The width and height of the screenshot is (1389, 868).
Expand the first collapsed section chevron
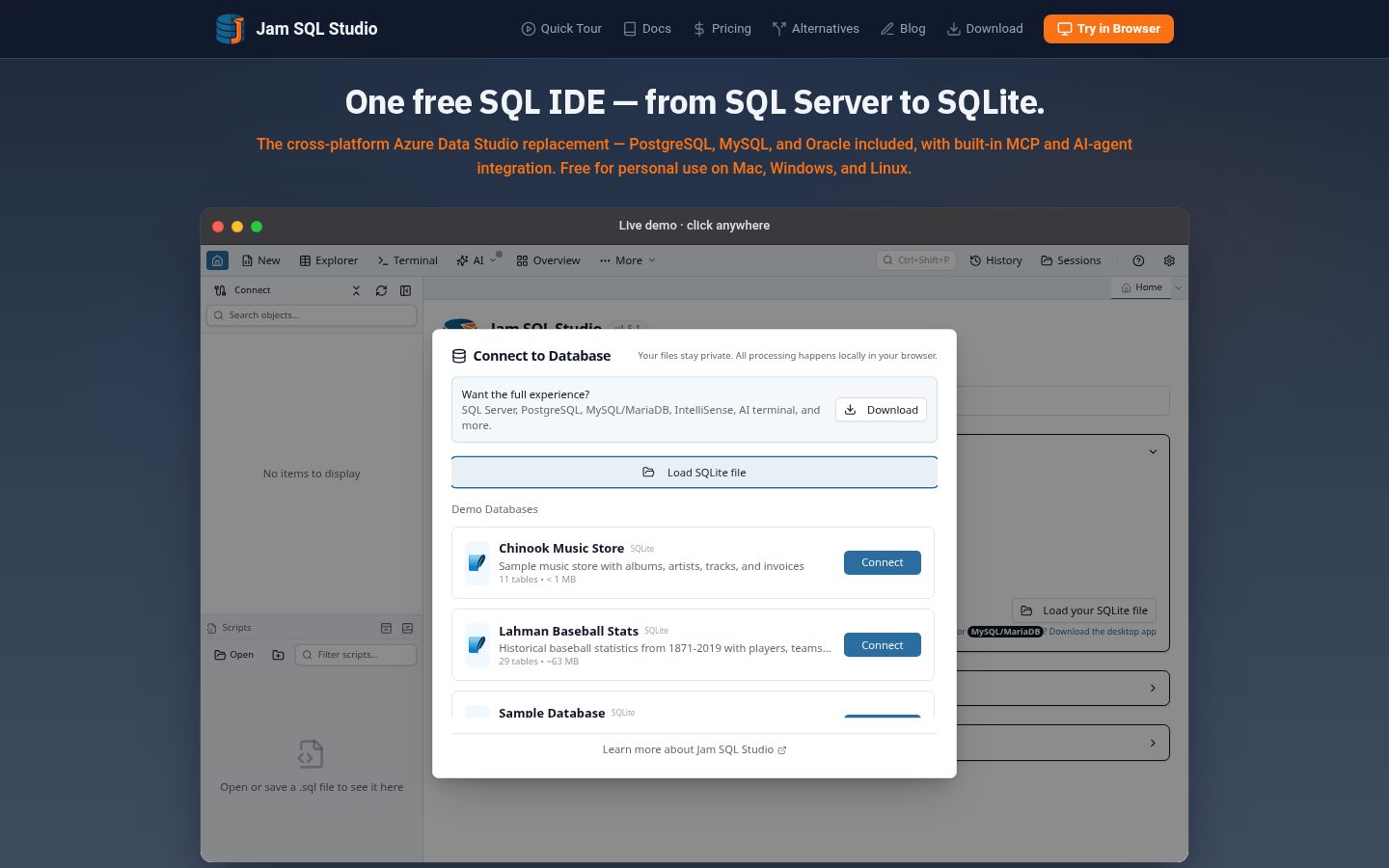[1153, 689]
